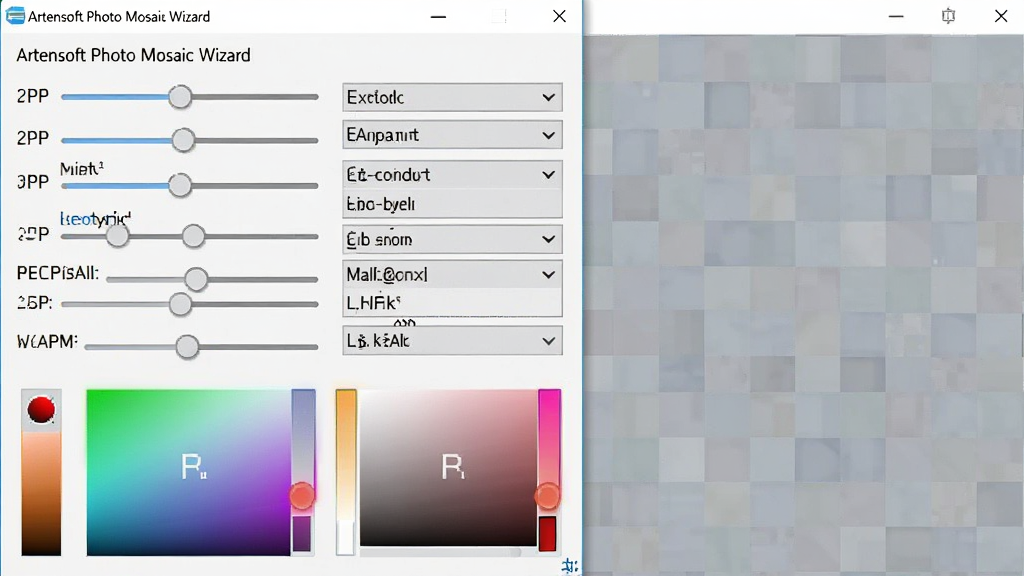Click the WCAPM slider handle

[187, 347]
